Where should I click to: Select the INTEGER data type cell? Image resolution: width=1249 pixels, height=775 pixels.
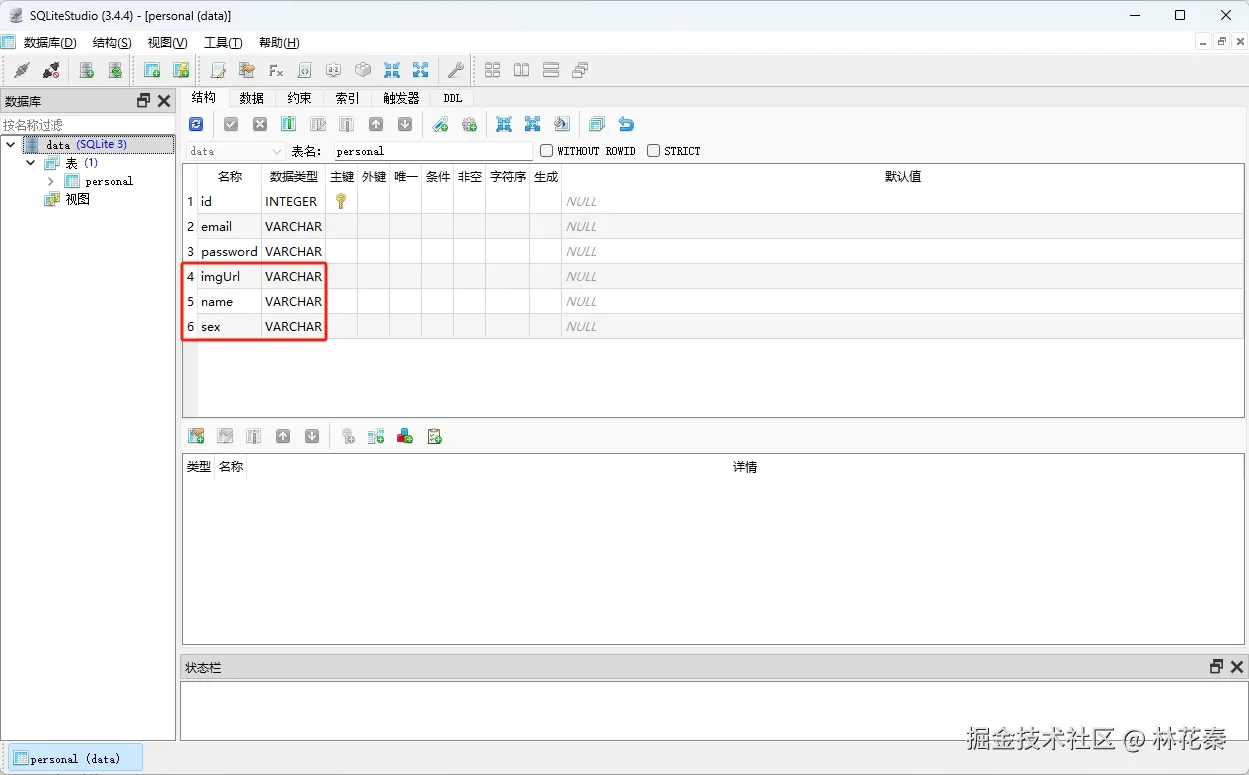click(293, 201)
